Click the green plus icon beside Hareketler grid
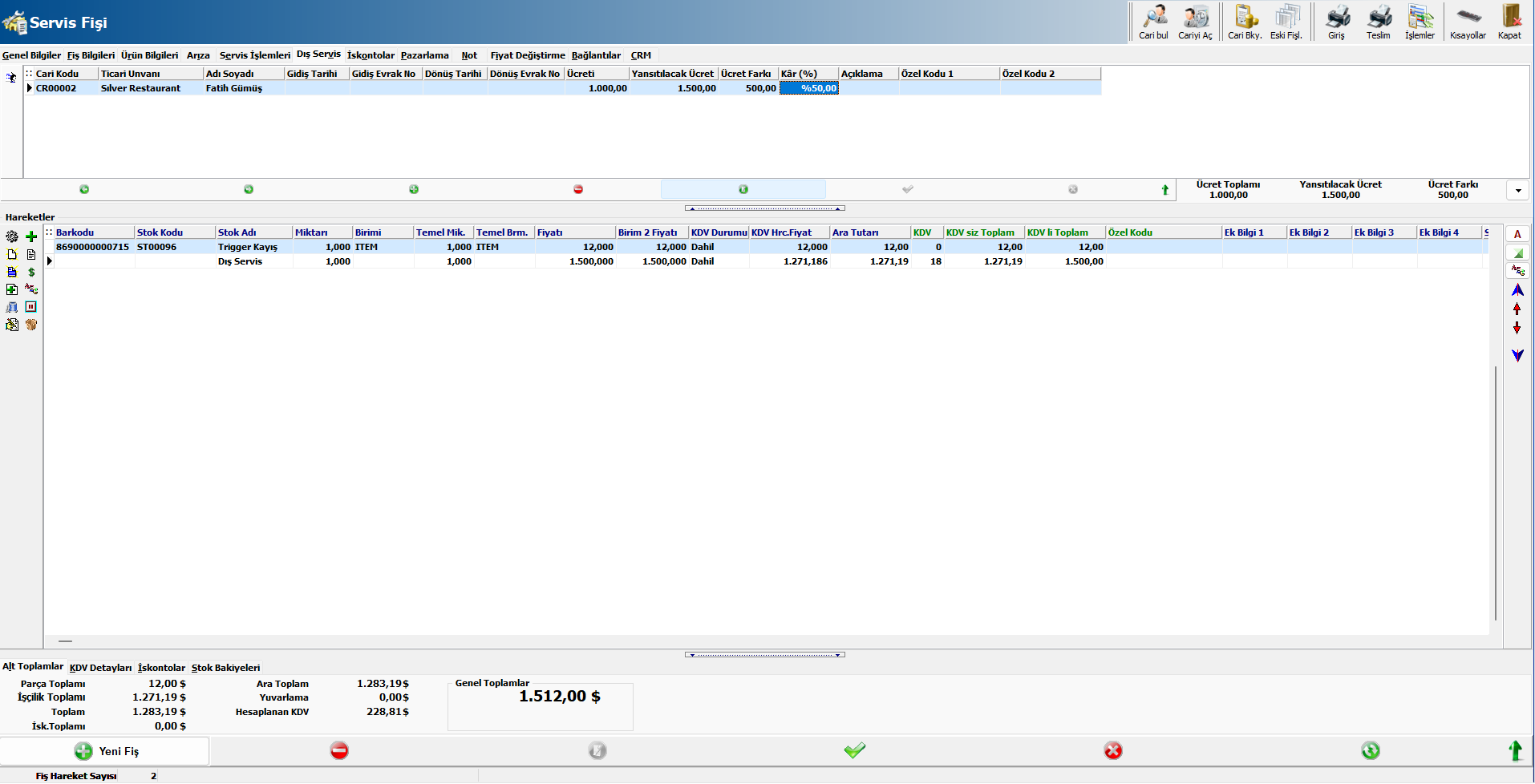The width and height of the screenshot is (1535, 784). (31, 236)
